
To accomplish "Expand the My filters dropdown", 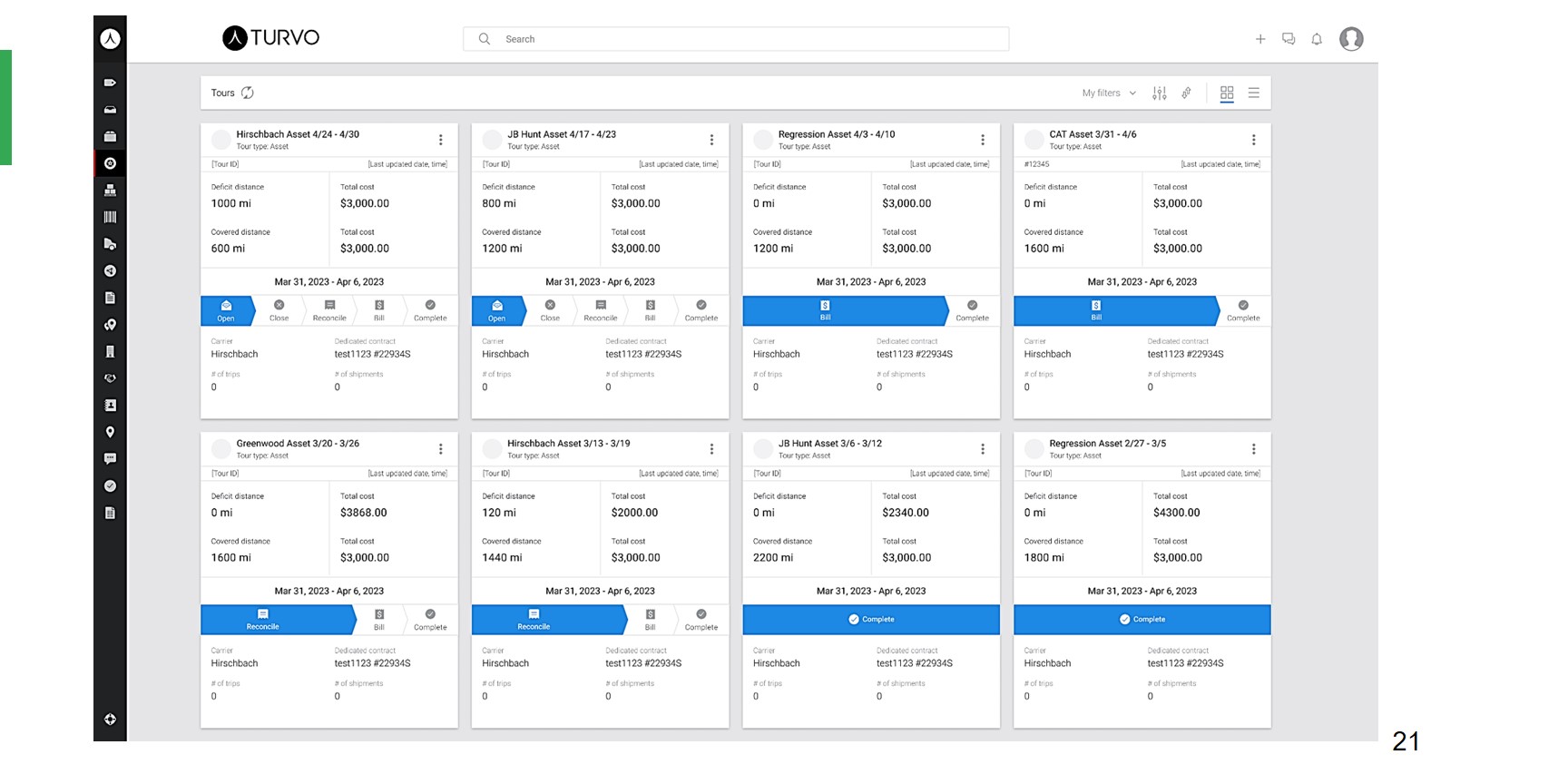I will [x=1109, y=93].
